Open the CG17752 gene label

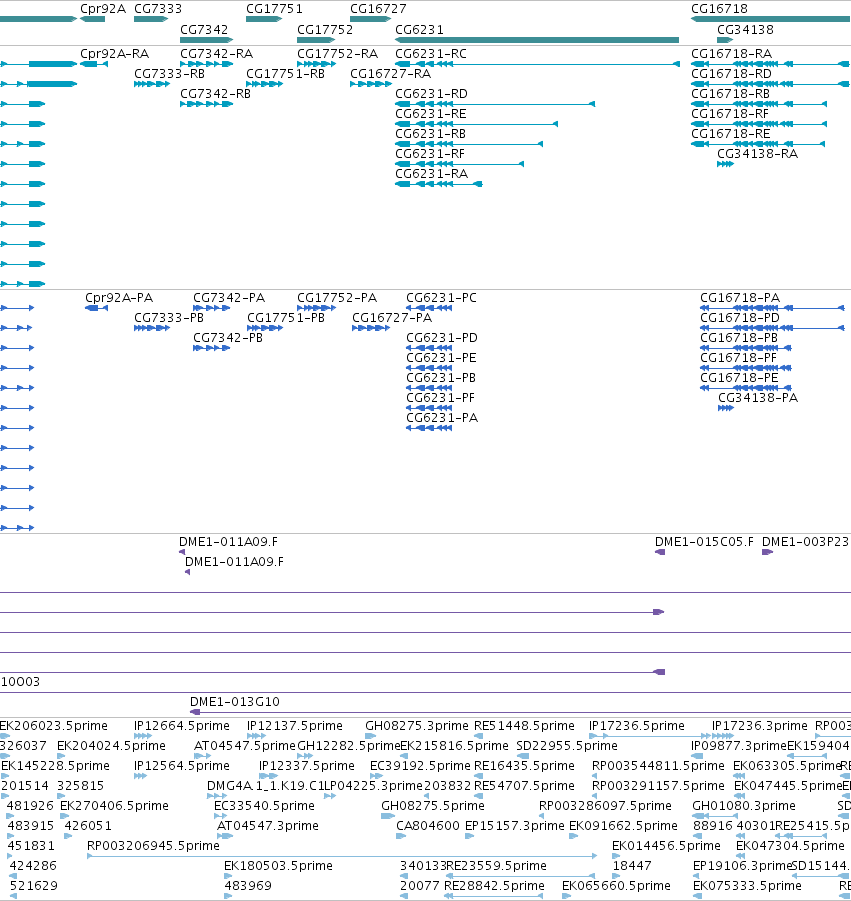(x=325, y=29)
